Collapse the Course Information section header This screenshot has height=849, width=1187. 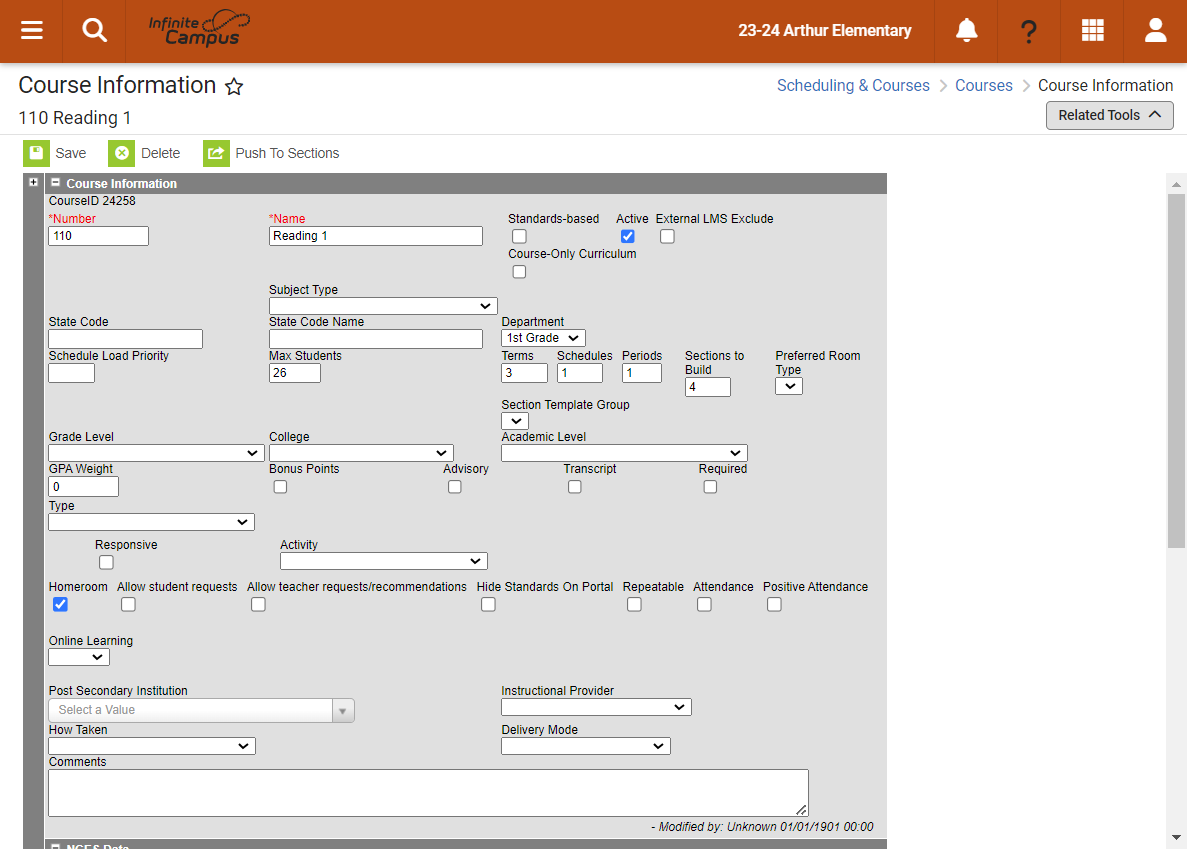[55, 182]
